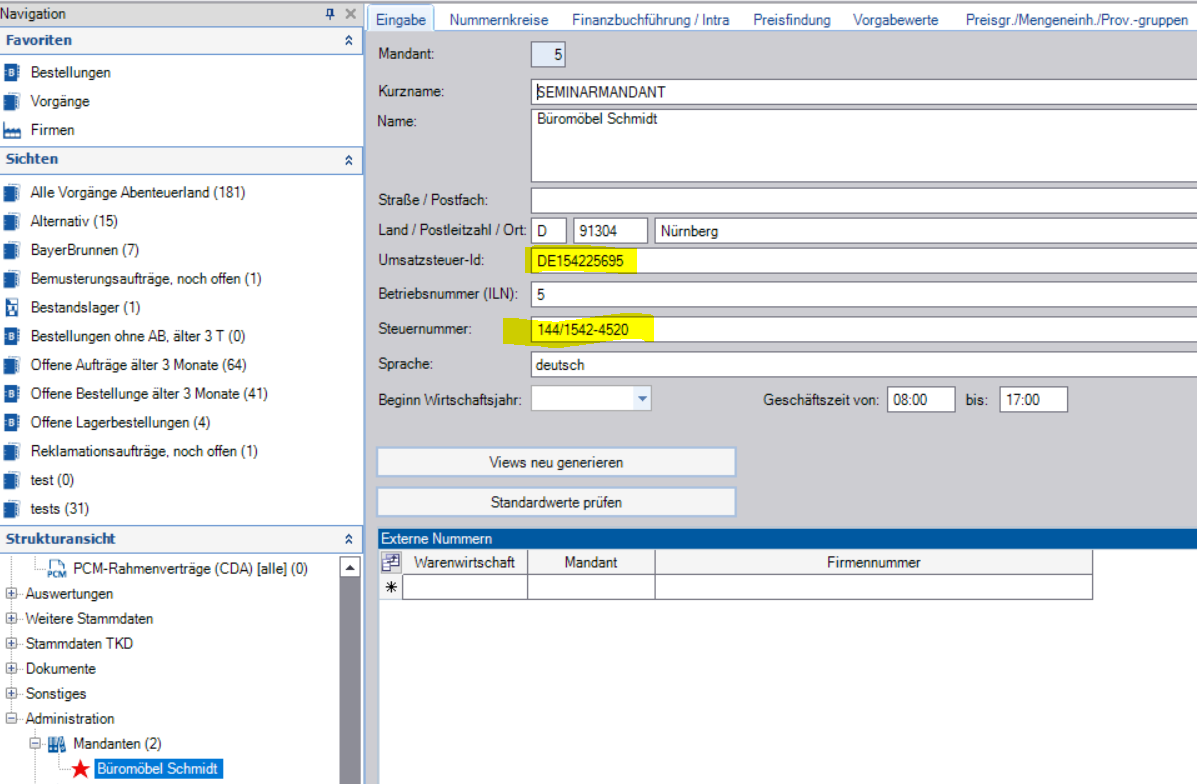The image size is (1197, 784).
Task: Click the pin icon in Navigation header
Action: tap(331, 14)
